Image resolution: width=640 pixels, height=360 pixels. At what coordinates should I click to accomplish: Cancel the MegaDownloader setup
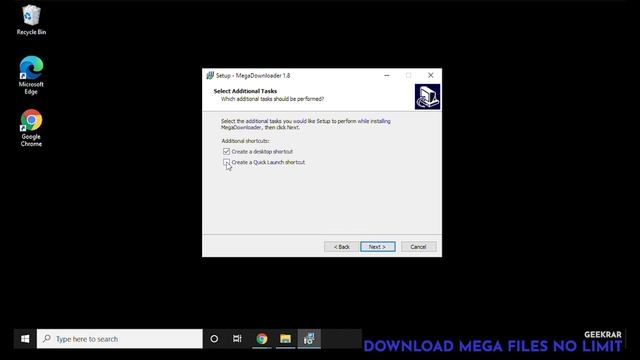(418, 247)
